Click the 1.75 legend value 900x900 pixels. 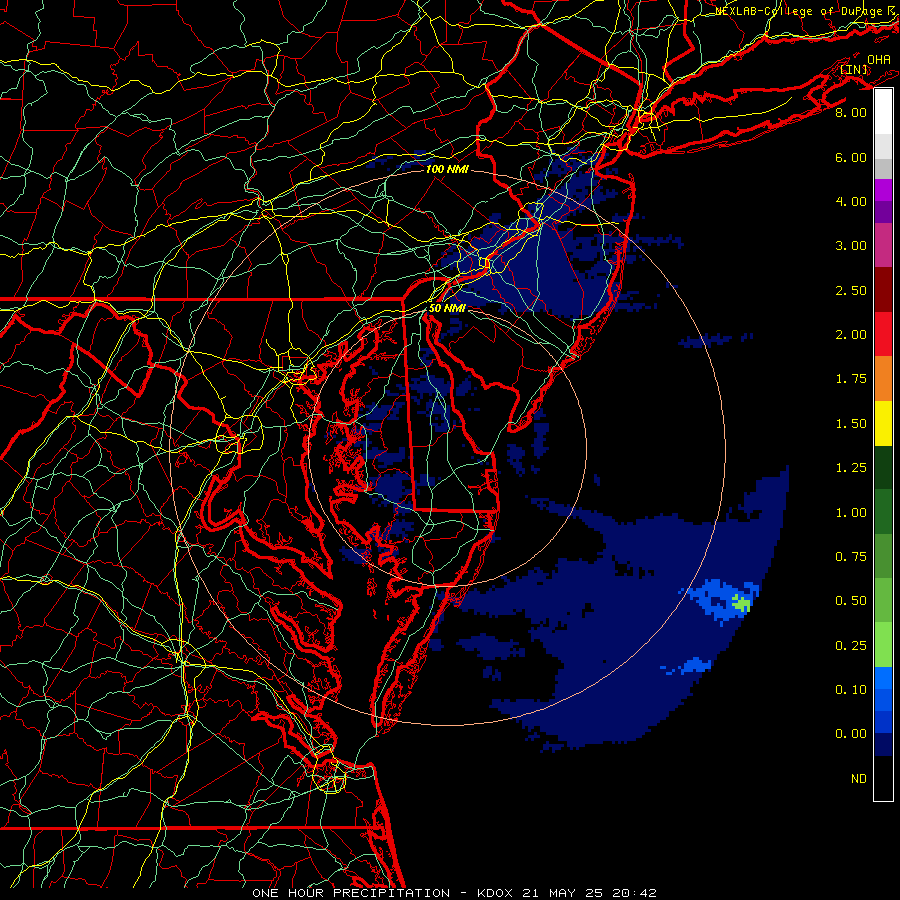[851, 379]
